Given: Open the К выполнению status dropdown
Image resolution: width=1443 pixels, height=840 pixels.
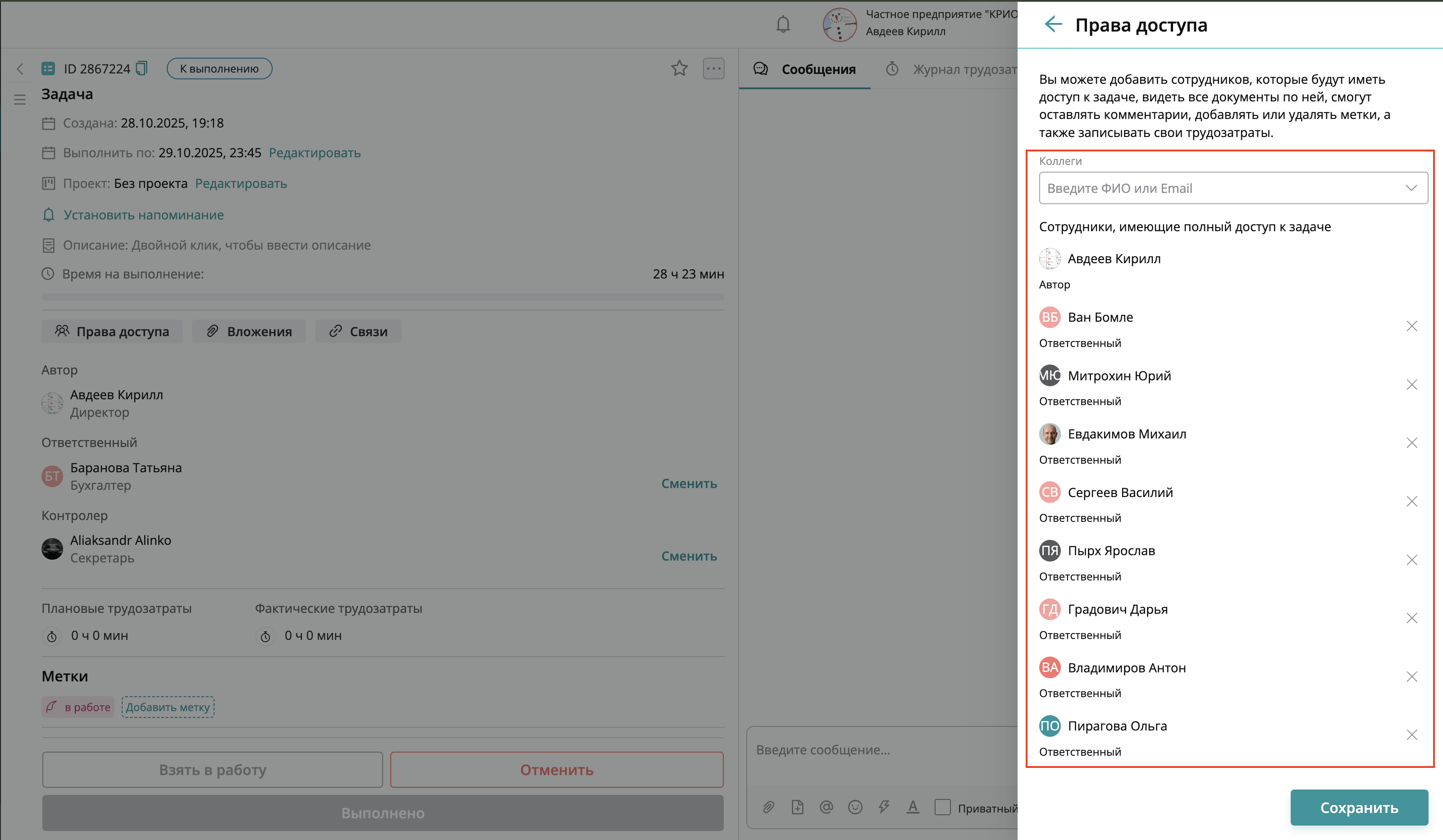Looking at the screenshot, I should (x=219, y=68).
